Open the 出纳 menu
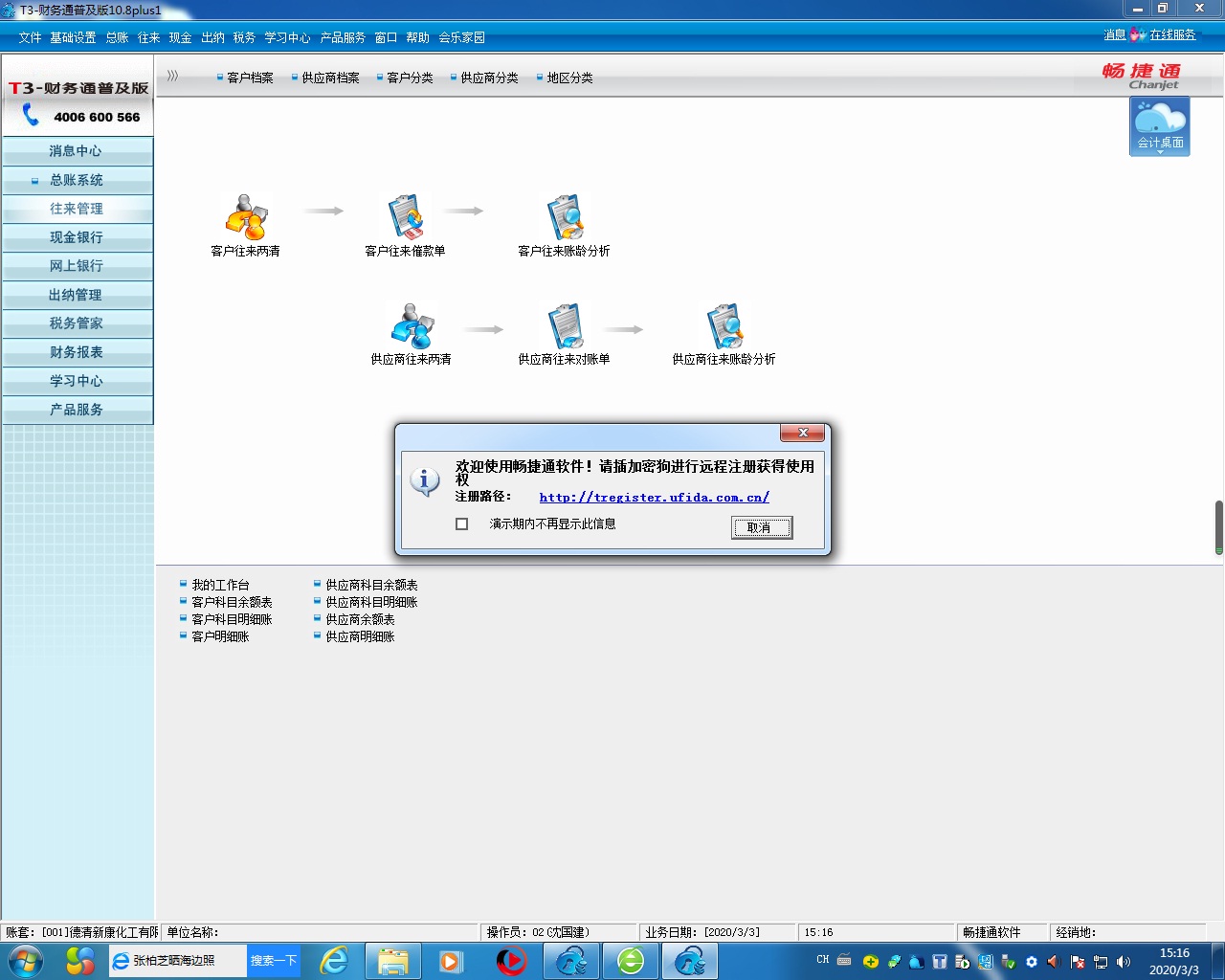The image size is (1225, 980). [212, 37]
